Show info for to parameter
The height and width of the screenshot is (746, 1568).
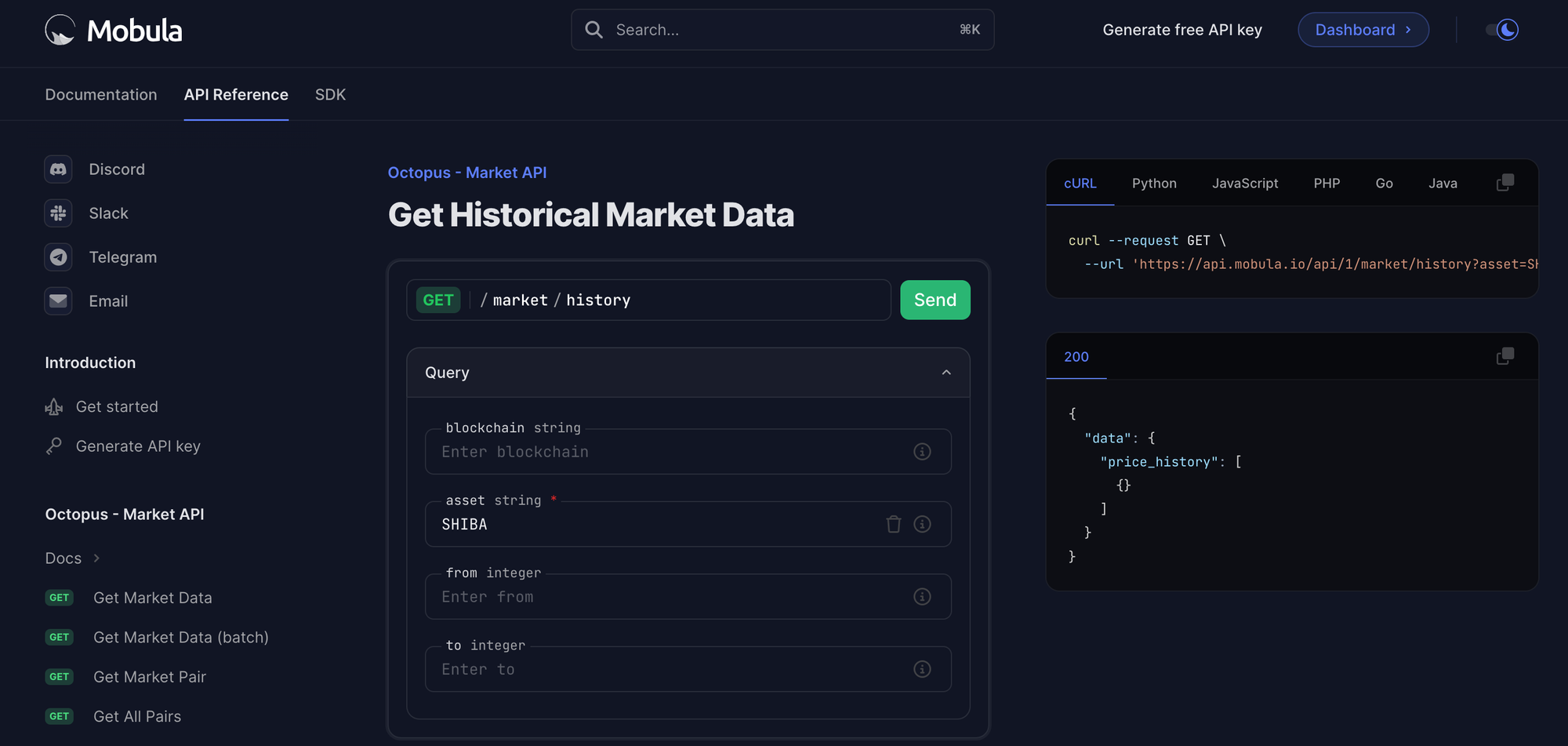tap(923, 669)
